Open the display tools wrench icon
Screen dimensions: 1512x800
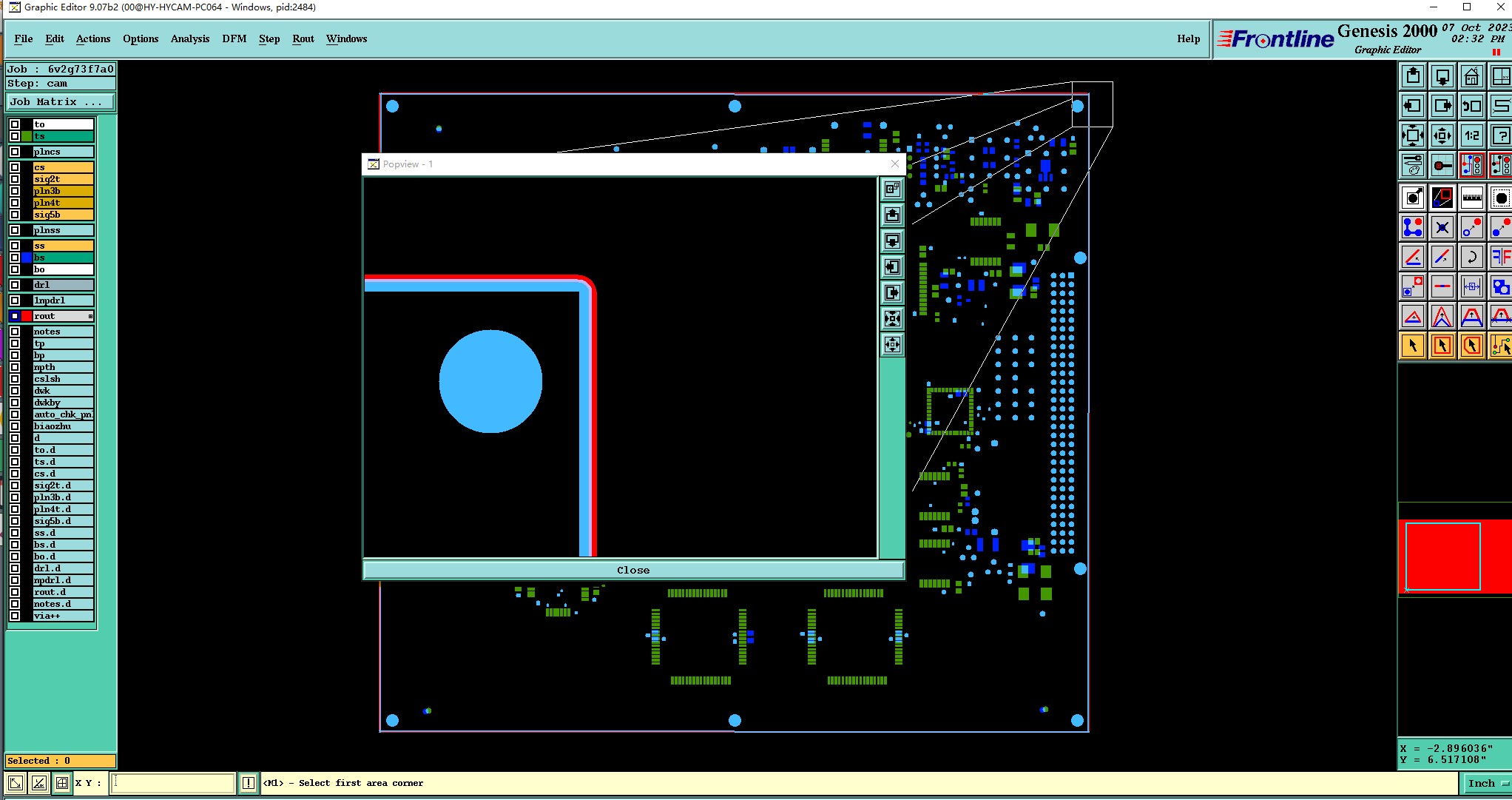pos(1413,165)
